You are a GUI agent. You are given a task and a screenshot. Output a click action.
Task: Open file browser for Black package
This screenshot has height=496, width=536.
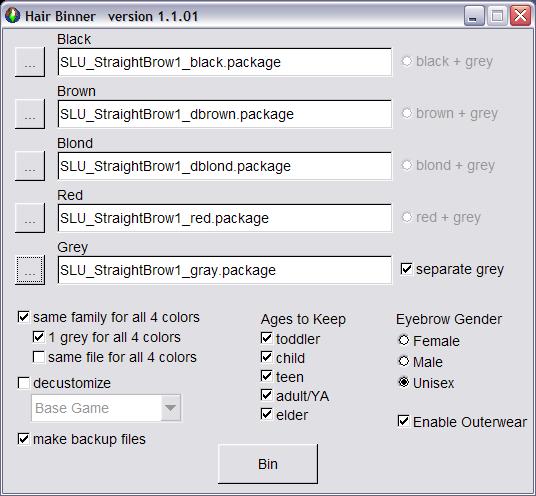(30, 62)
